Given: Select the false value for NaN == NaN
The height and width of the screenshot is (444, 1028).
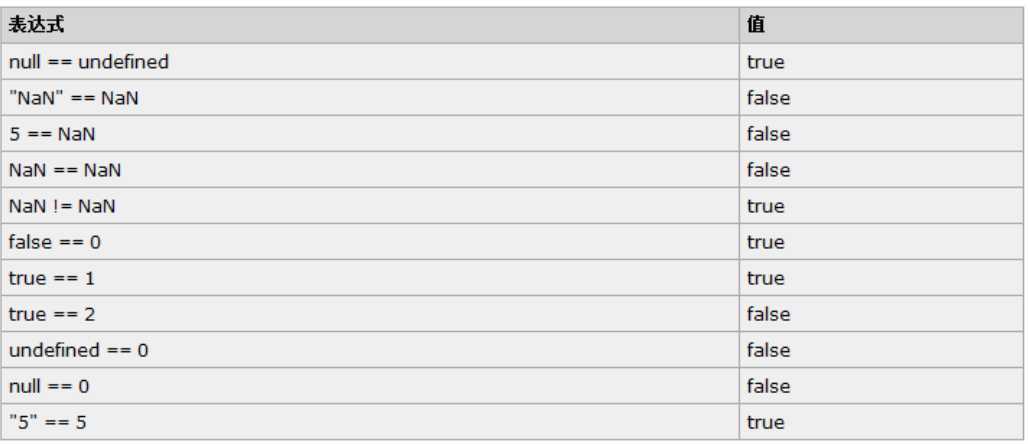Looking at the screenshot, I should click(x=881, y=170).
